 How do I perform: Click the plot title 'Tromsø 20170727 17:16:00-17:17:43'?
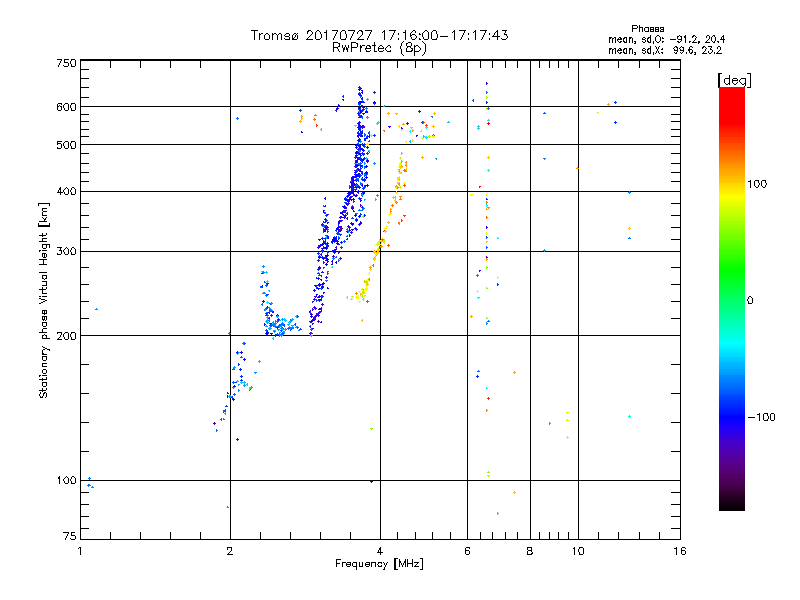click(379, 35)
